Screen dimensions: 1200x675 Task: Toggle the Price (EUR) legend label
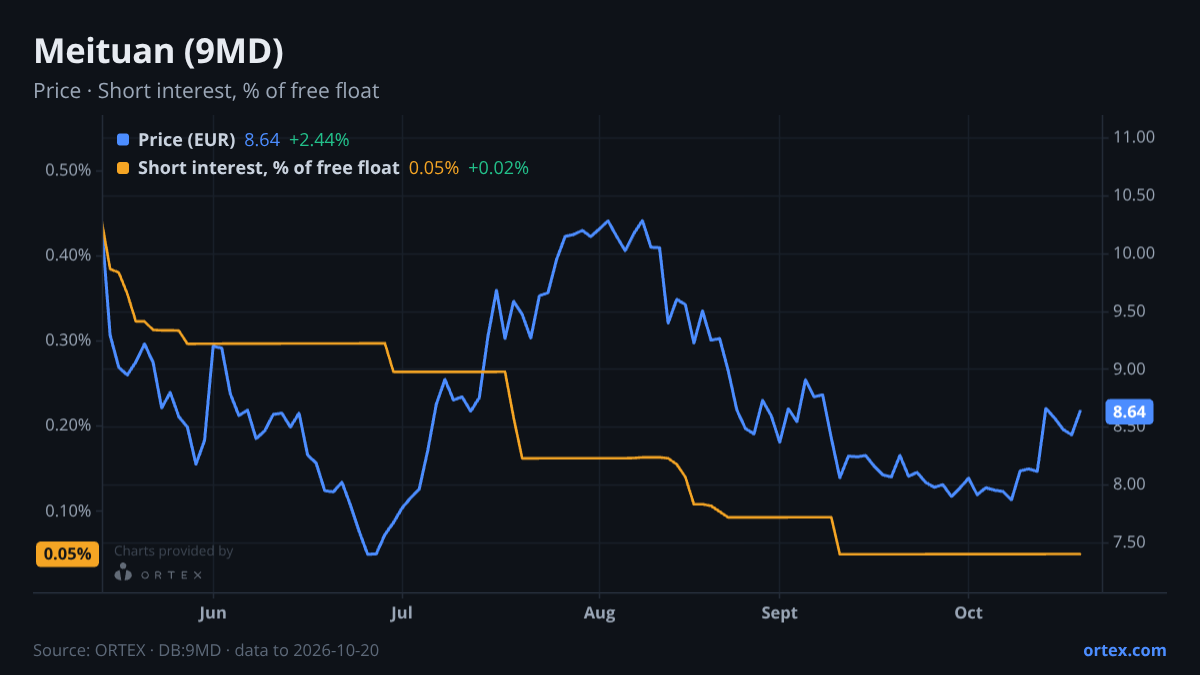[187, 140]
